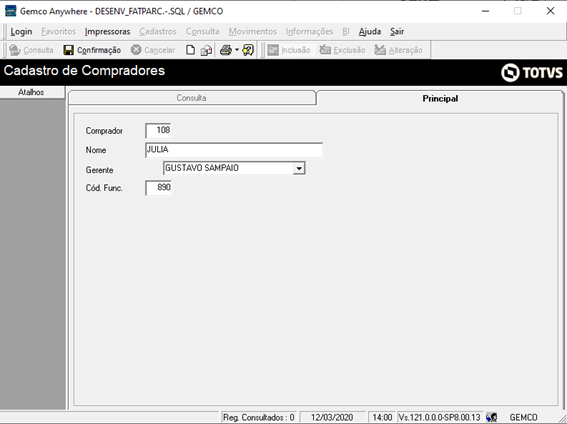Open the Consulta menu in menu bar
The image size is (567, 424).
click(202, 32)
